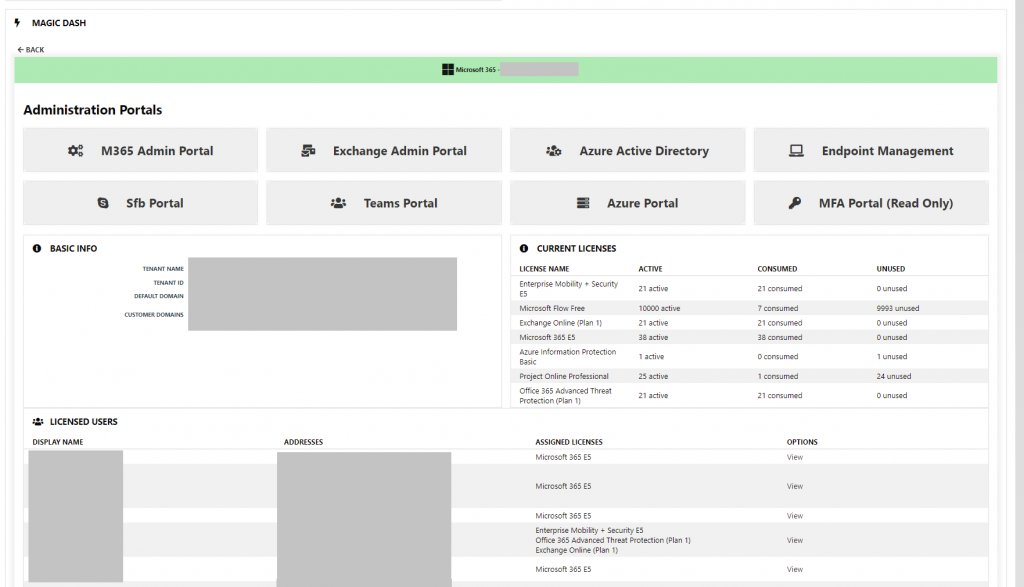Click the UNUSED column header
This screenshot has height=587, width=1024.
point(891,269)
